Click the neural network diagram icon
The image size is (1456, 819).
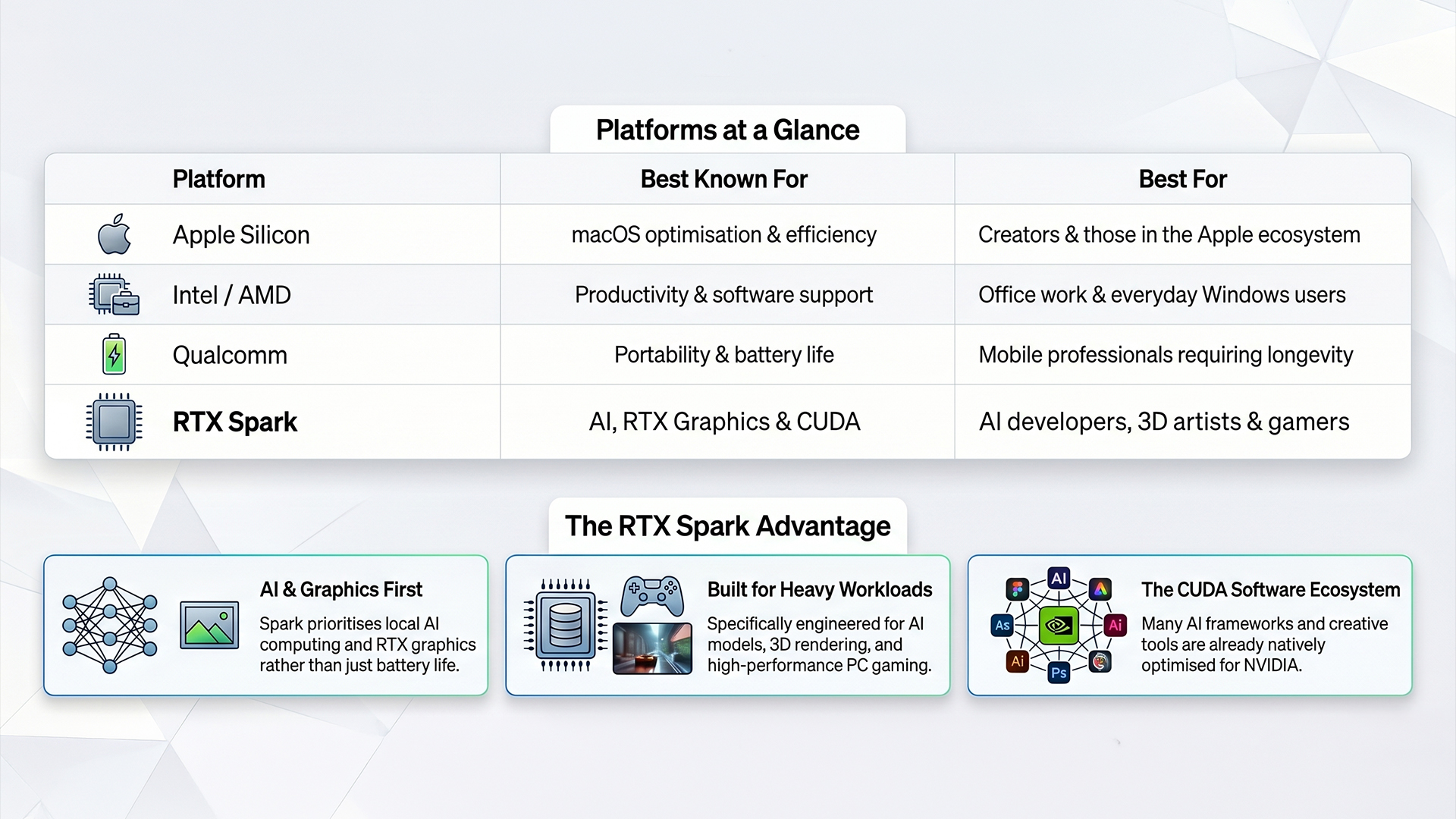[x=110, y=625]
